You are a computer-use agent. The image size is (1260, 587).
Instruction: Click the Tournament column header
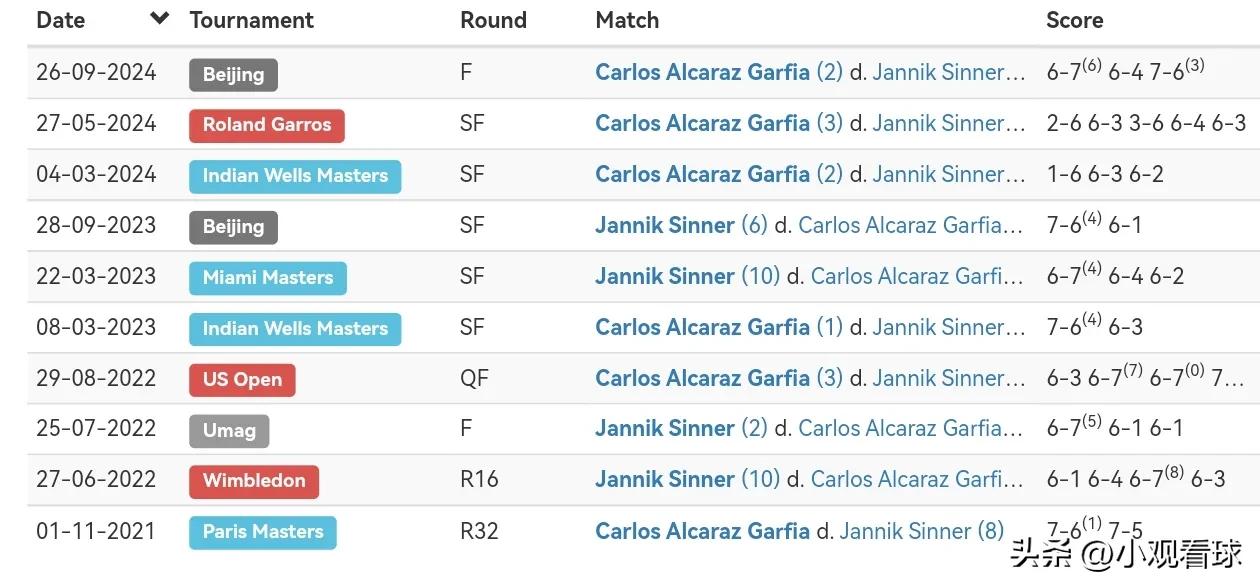[x=252, y=20]
